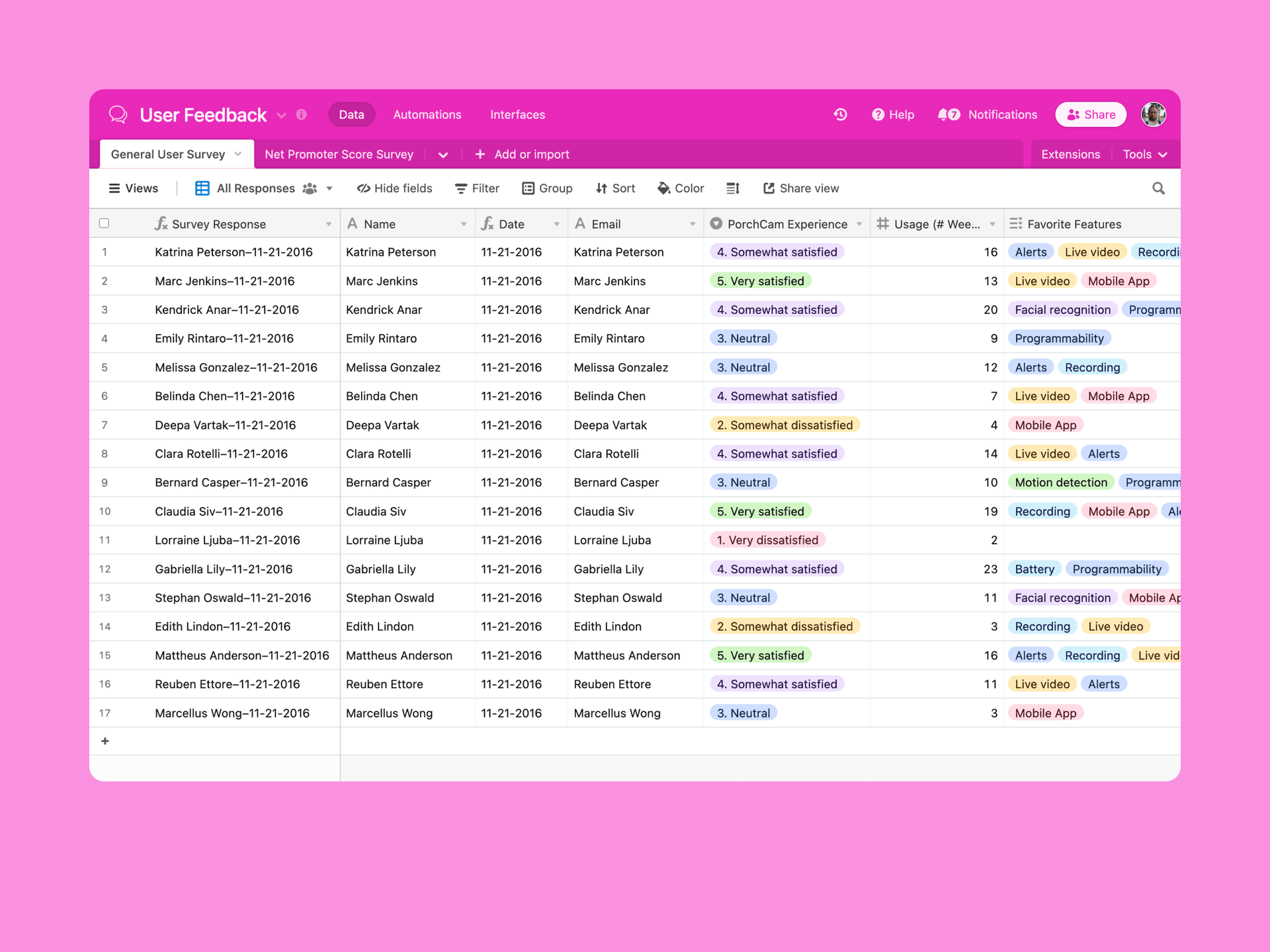Click the '2. Somewhat dissatisfied' tag for Deepa Vartak
This screenshot has width=1270, height=952.
[x=784, y=425]
